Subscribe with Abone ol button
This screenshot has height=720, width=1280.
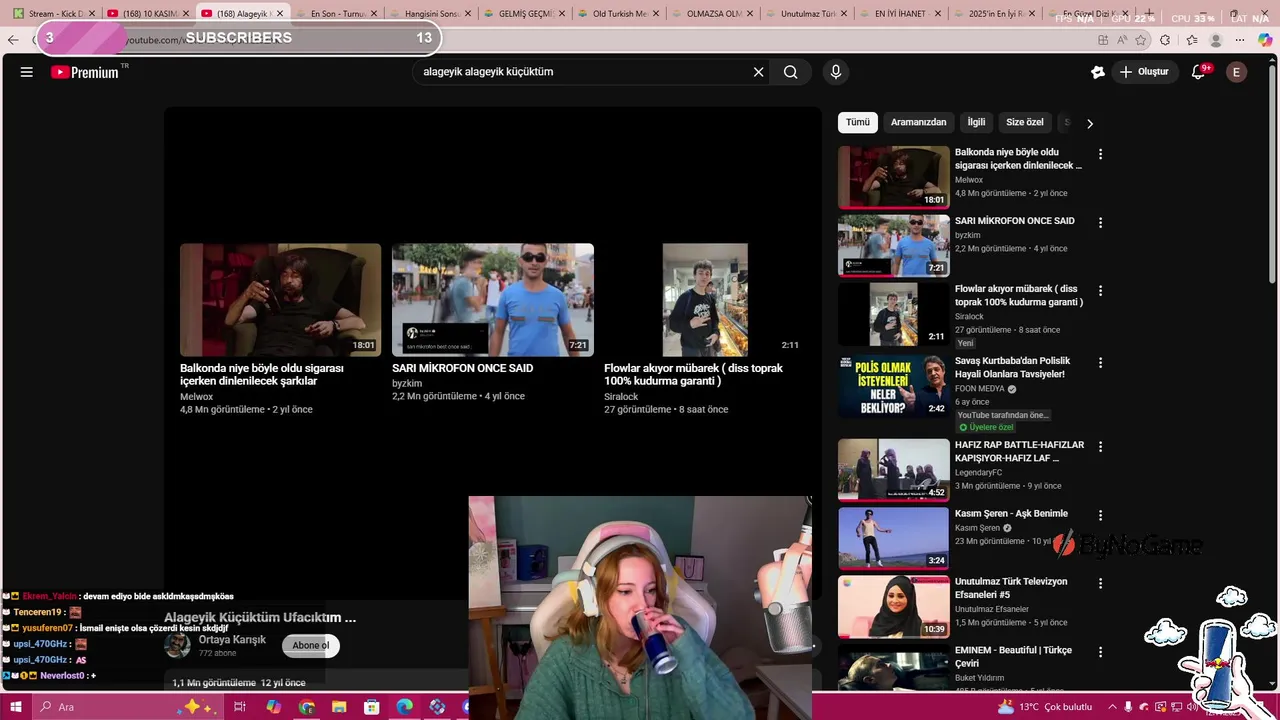(311, 645)
